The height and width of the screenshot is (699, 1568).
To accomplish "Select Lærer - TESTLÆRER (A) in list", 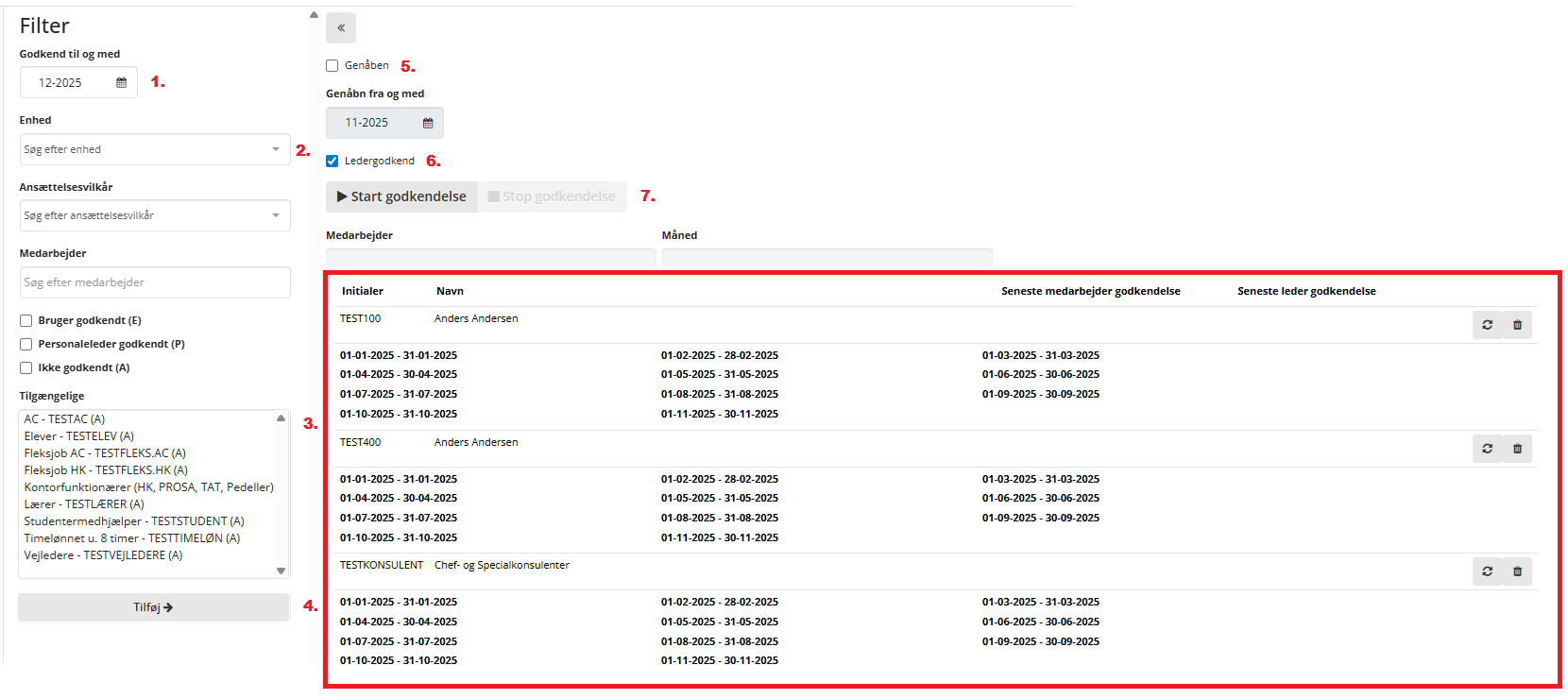I will (84, 504).
